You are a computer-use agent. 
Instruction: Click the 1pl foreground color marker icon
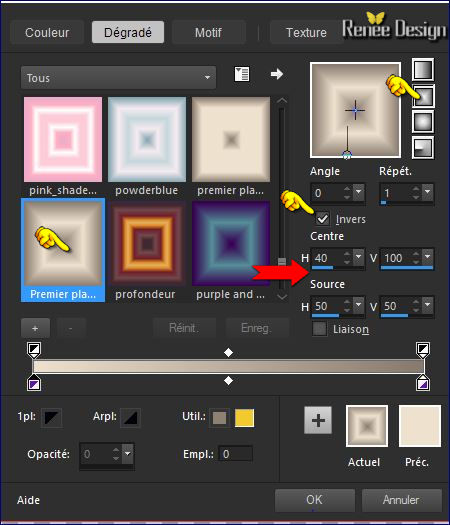click(x=51, y=418)
